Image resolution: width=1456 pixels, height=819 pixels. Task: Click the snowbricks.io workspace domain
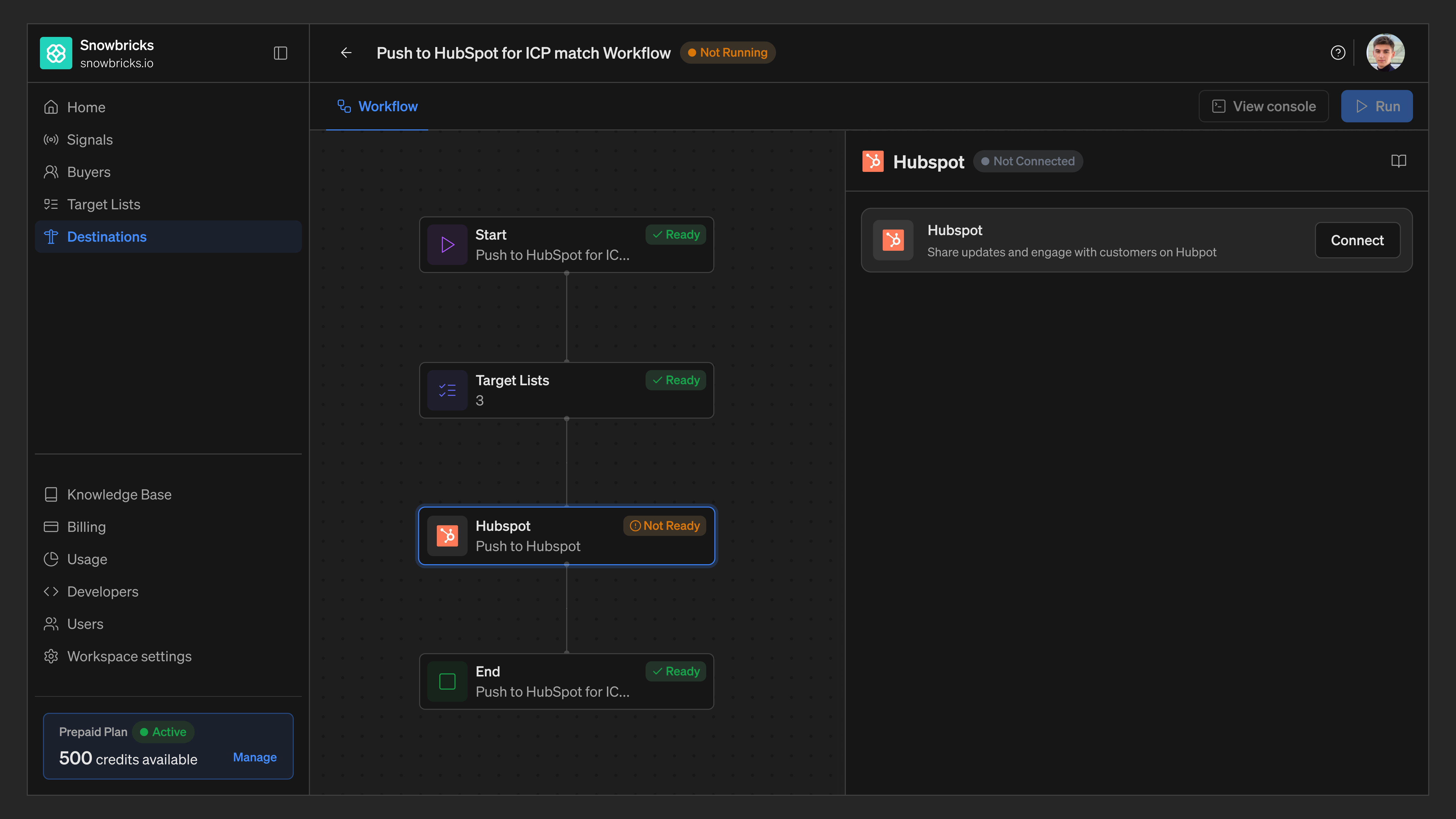(117, 63)
